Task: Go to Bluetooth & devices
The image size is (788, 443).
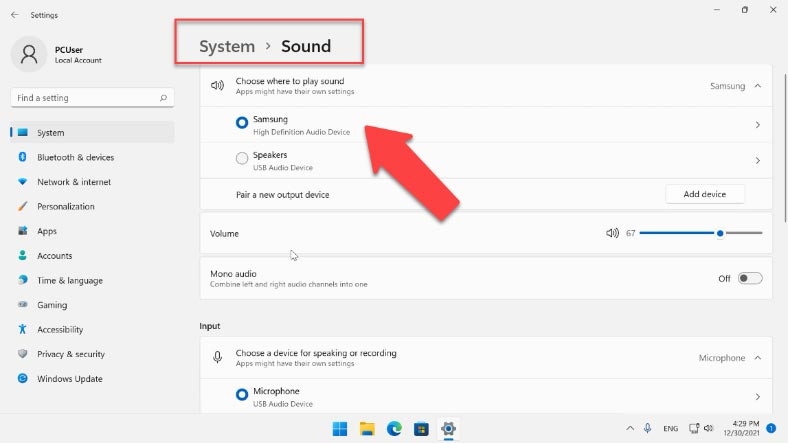Action: coord(92,157)
